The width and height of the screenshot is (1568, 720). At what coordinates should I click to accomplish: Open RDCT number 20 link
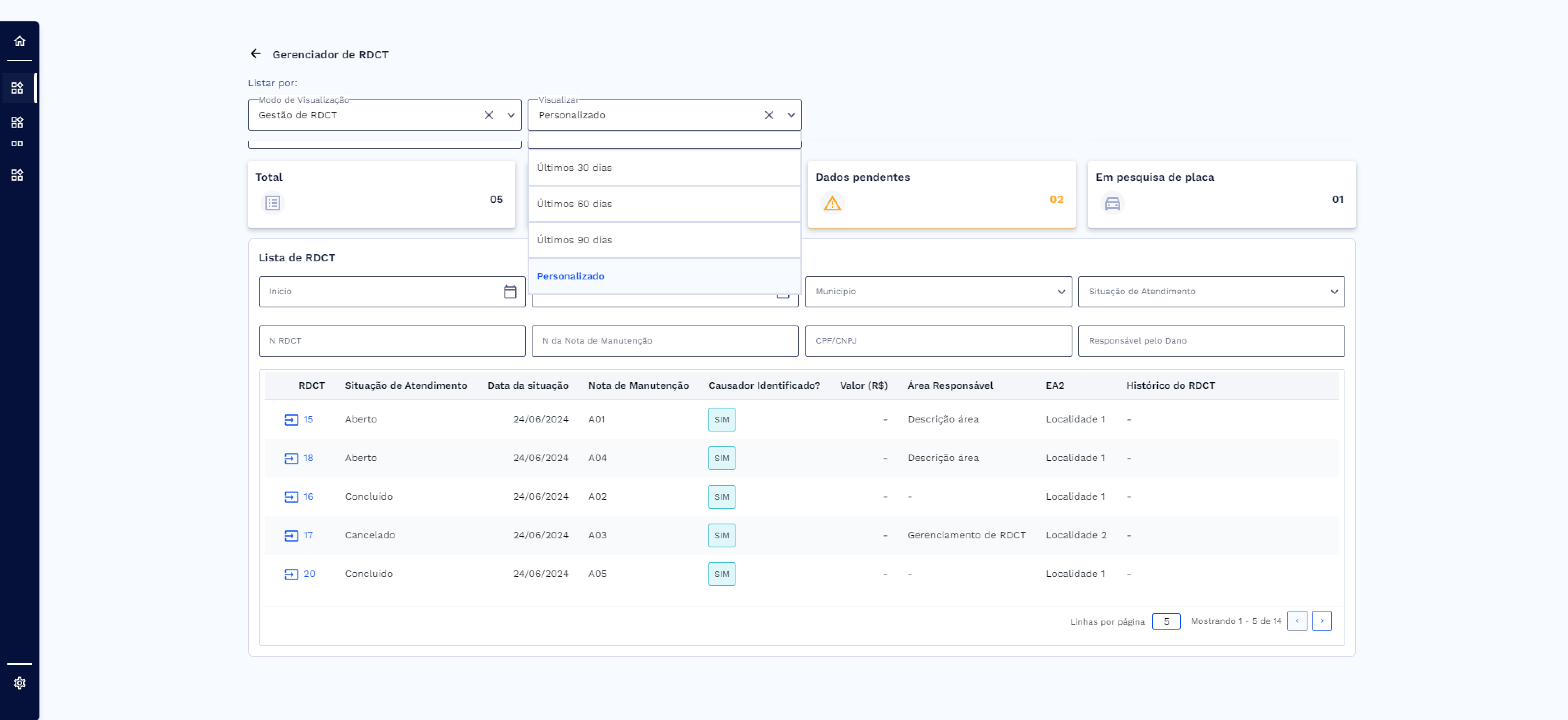(309, 574)
